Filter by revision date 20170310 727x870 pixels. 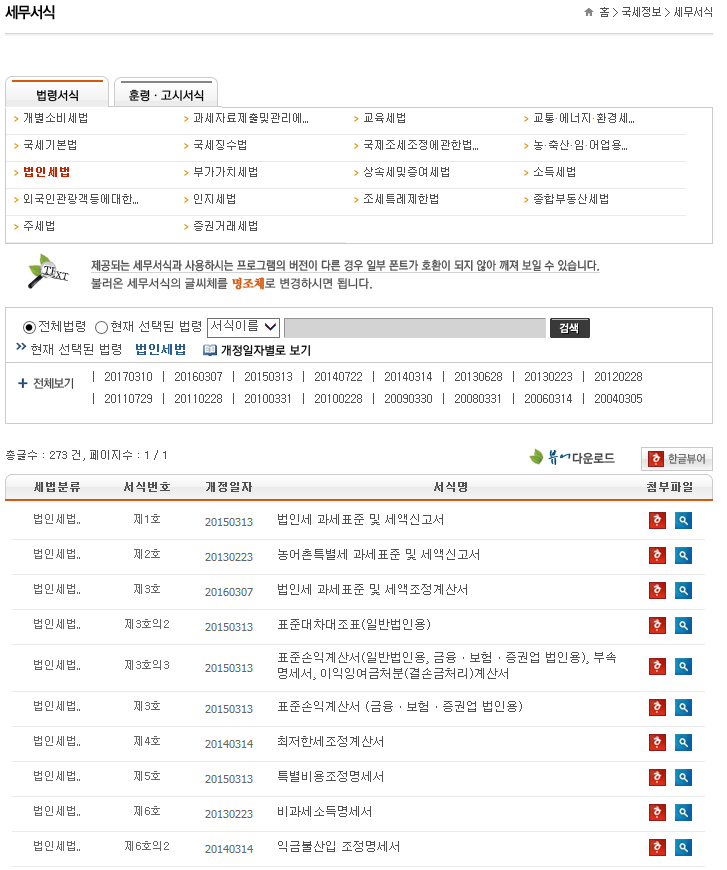(x=128, y=377)
